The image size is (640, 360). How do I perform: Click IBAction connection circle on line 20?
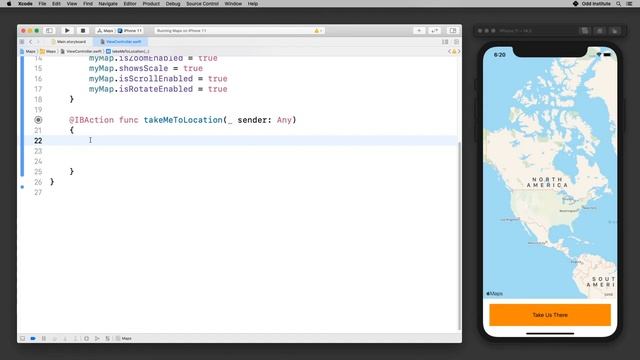38,120
